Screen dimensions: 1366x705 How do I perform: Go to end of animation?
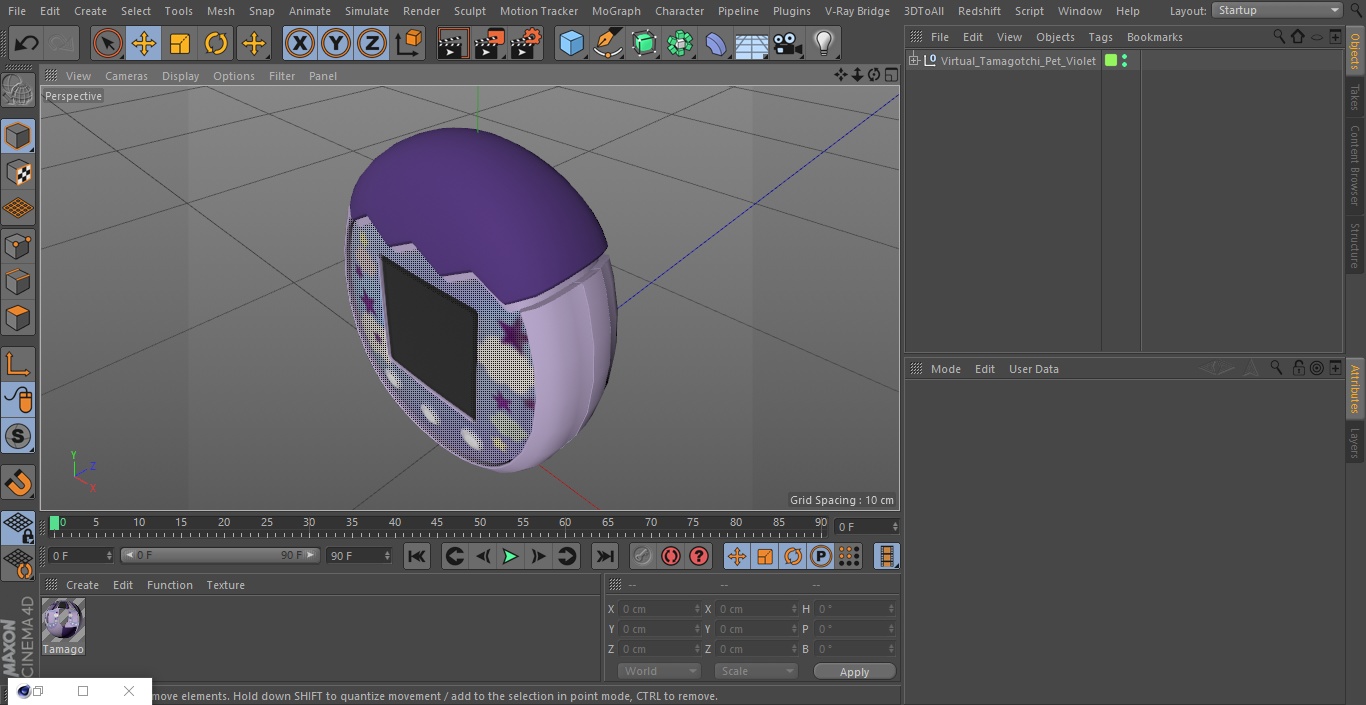tap(605, 556)
